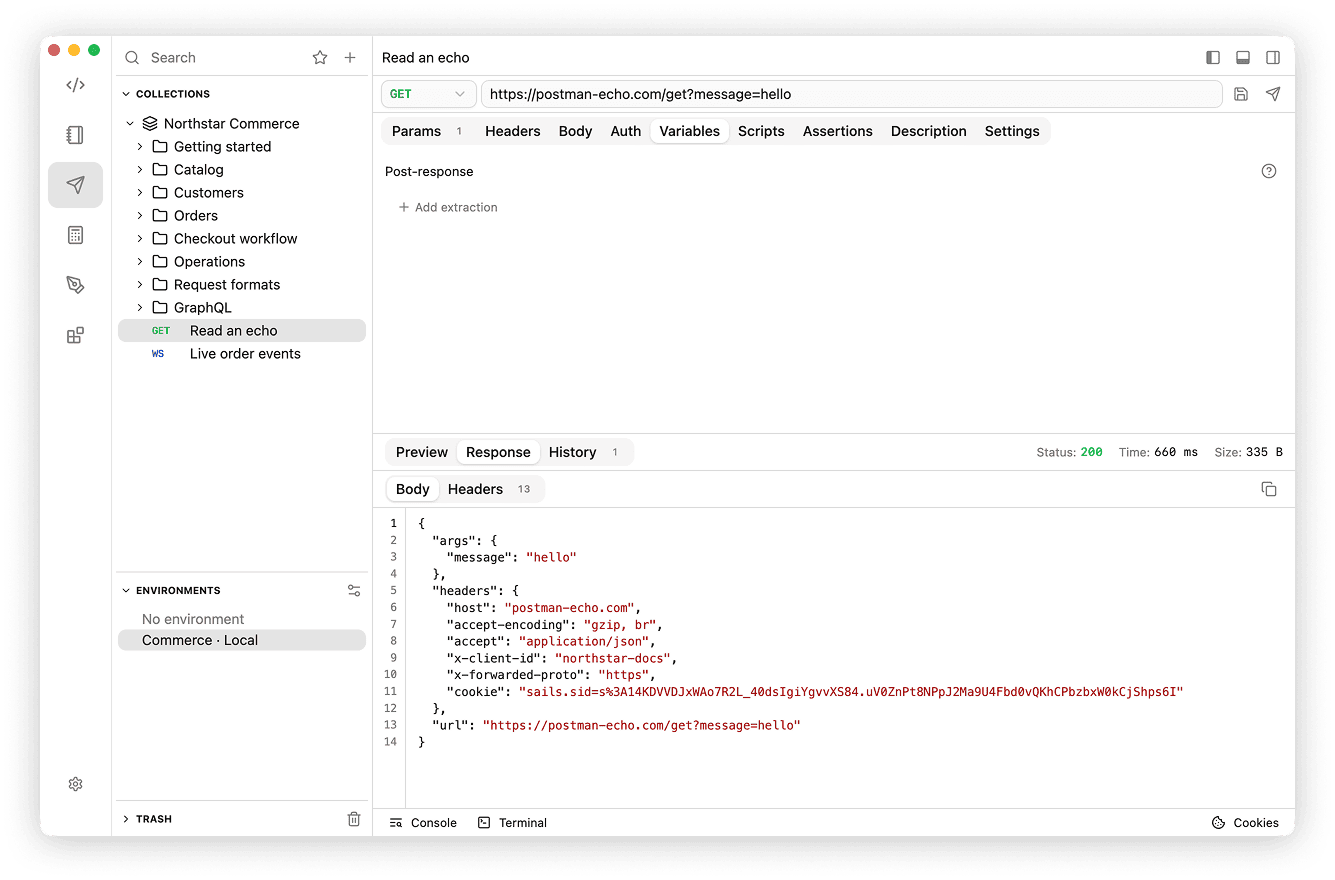The width and height of the screenshot is (1335, 880).
Task: Select the response Body tab above the JSON
Action: (412, 489)
